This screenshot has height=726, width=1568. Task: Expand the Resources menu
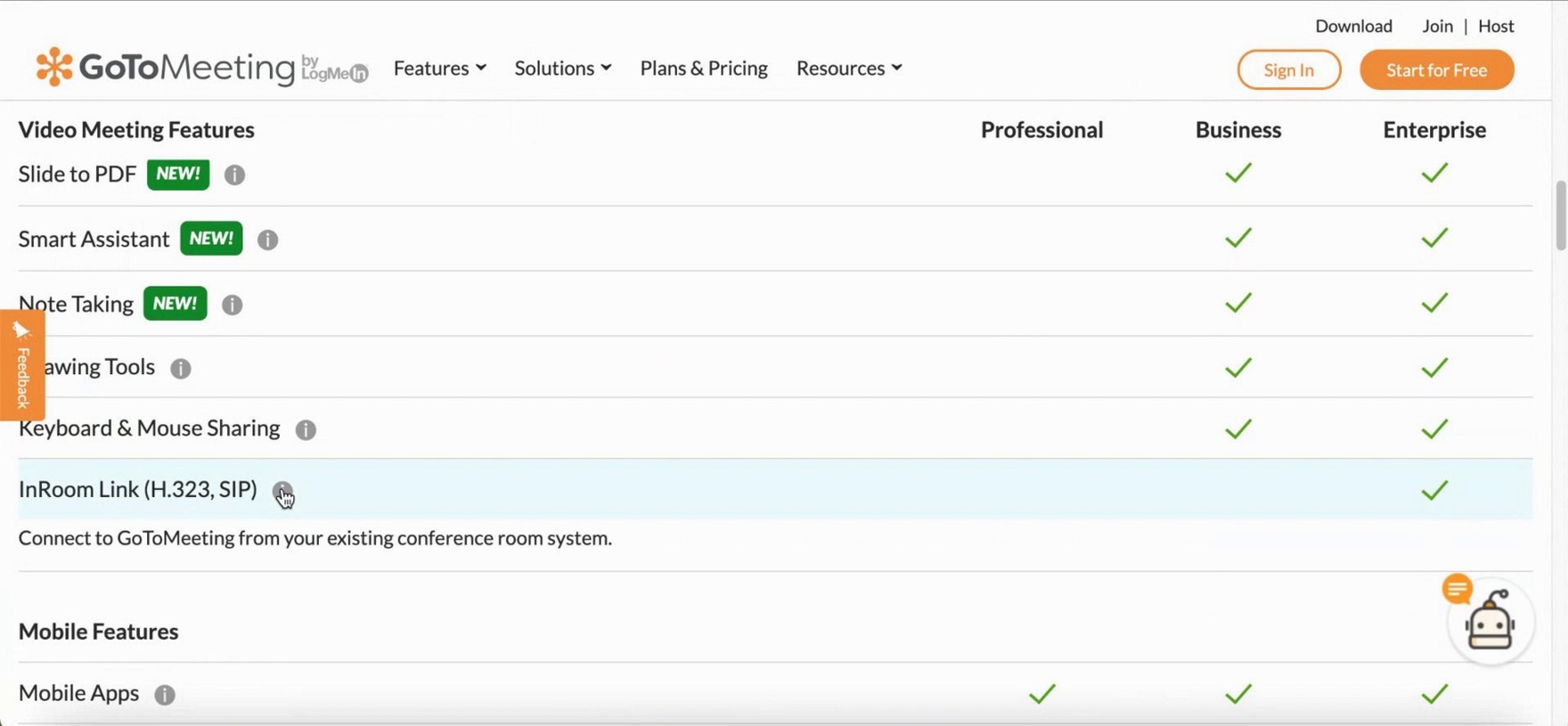pyautogui.click(x=848, y=69)
